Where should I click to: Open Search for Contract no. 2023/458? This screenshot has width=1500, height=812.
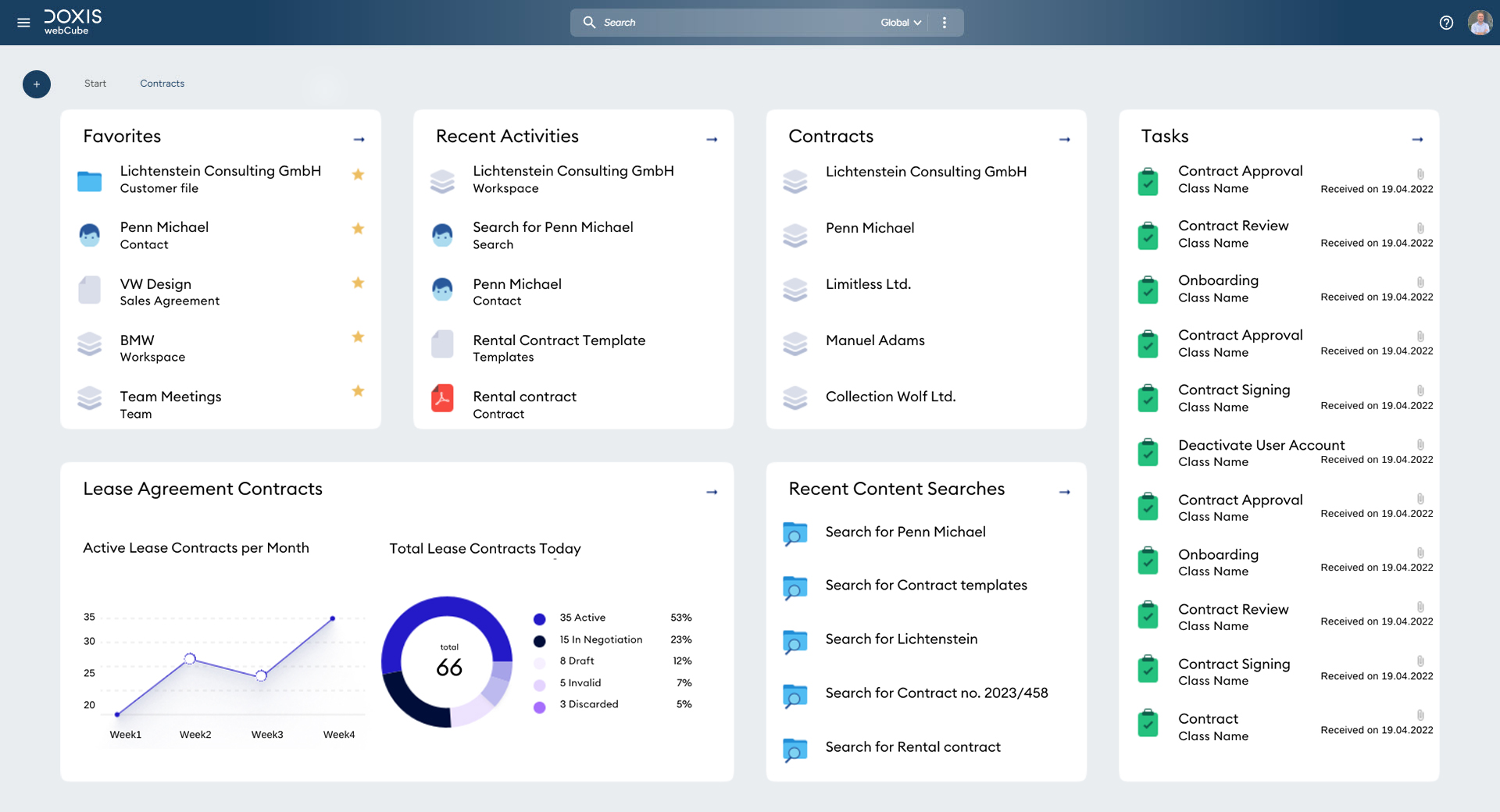point(936,693)
